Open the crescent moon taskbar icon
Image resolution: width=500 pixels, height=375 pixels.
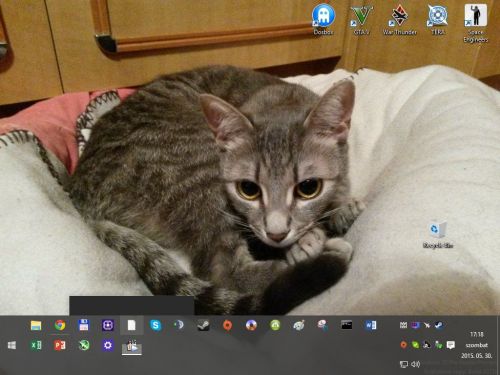(179, 325)
